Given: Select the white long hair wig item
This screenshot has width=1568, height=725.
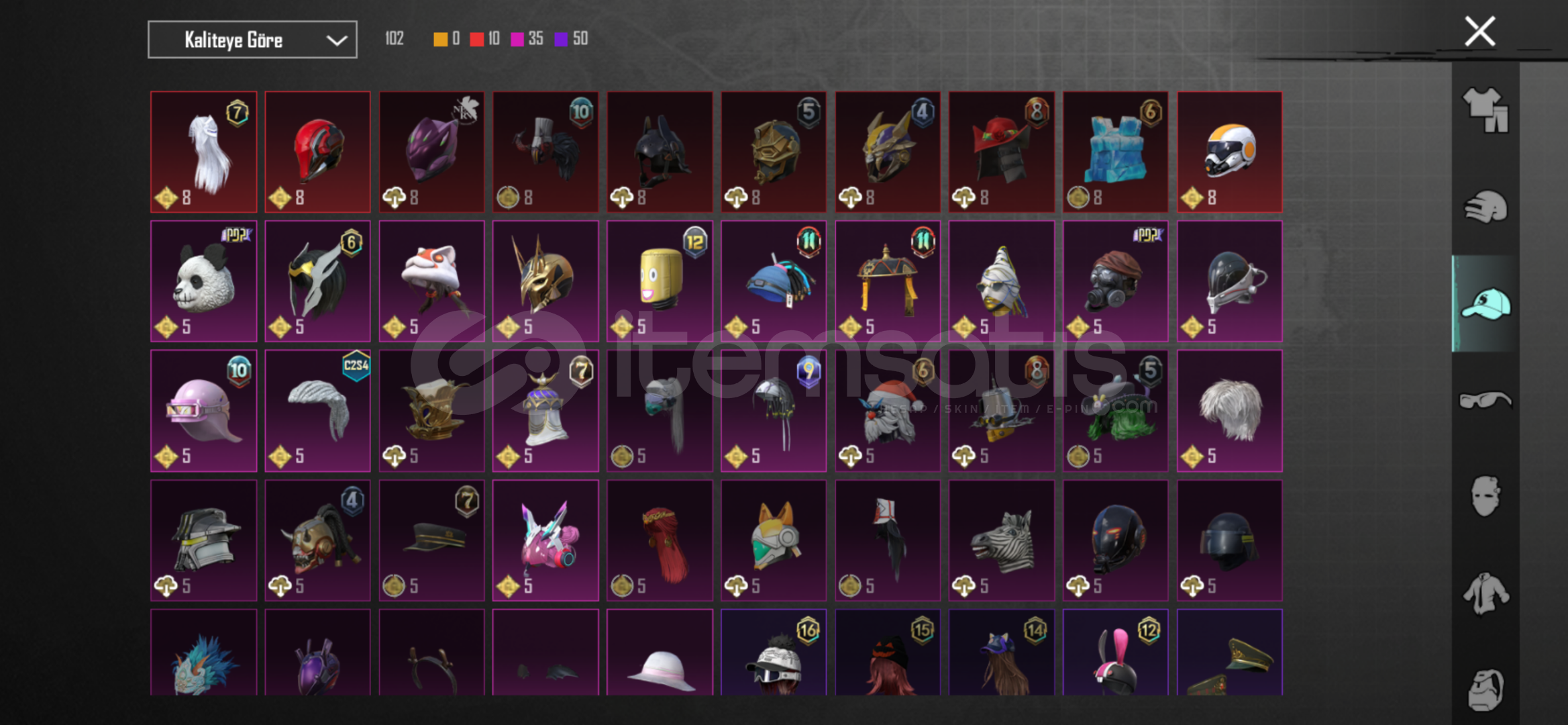Looking at the screenshot, I should pos(203,152).
